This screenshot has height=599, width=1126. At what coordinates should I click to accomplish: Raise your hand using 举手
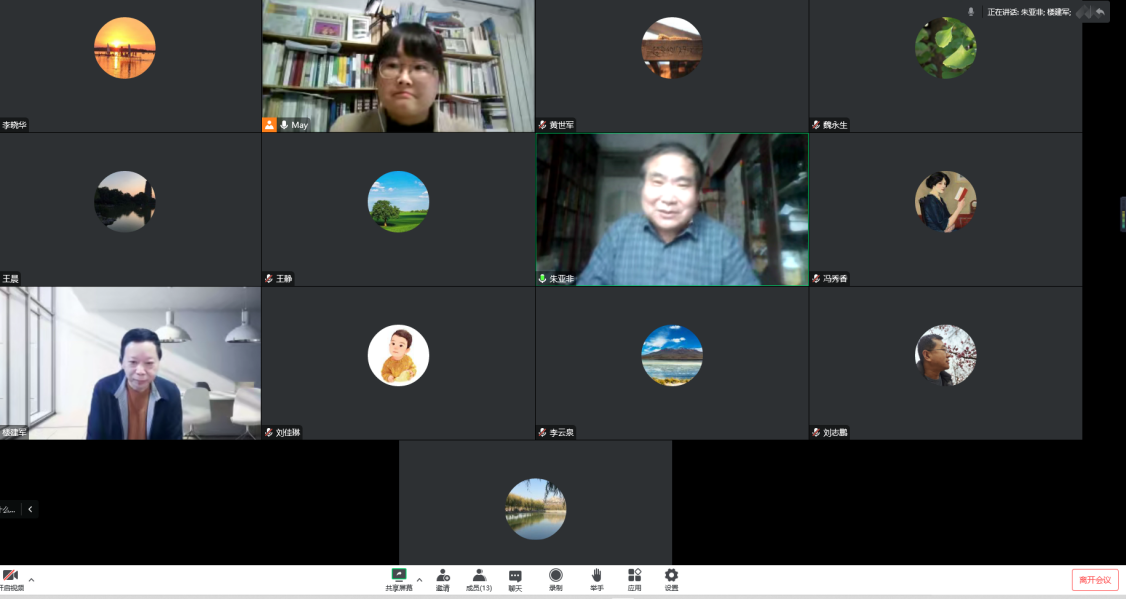pyautogui.click(x=596, y=578)
